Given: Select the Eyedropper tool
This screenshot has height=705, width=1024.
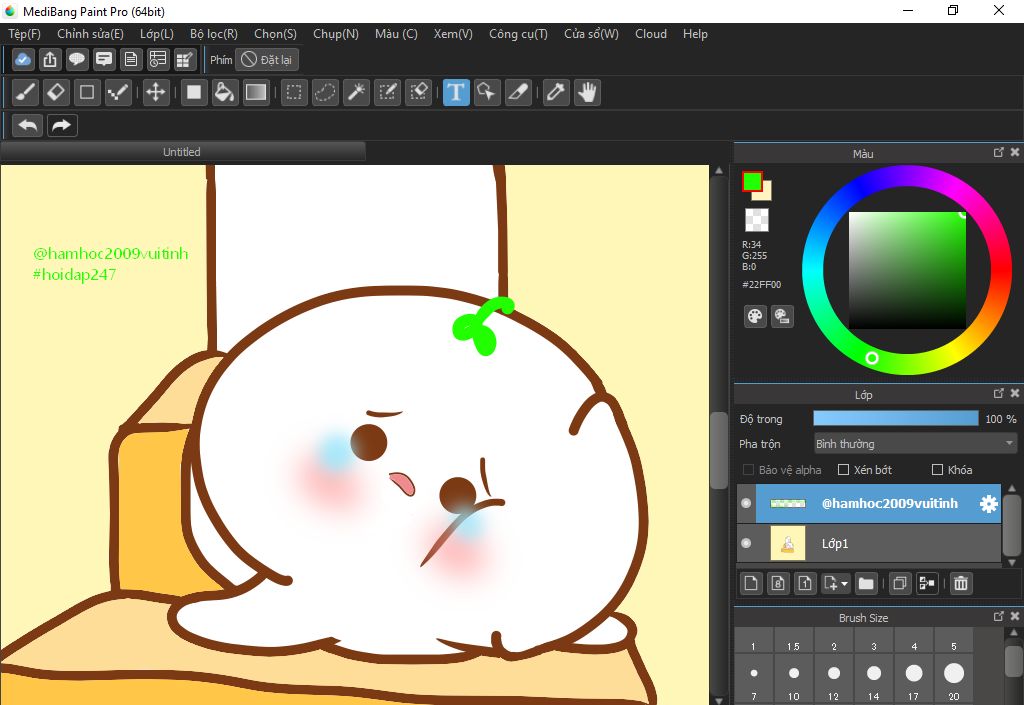Looking at the screenshot, I should [x=556, y=92].
